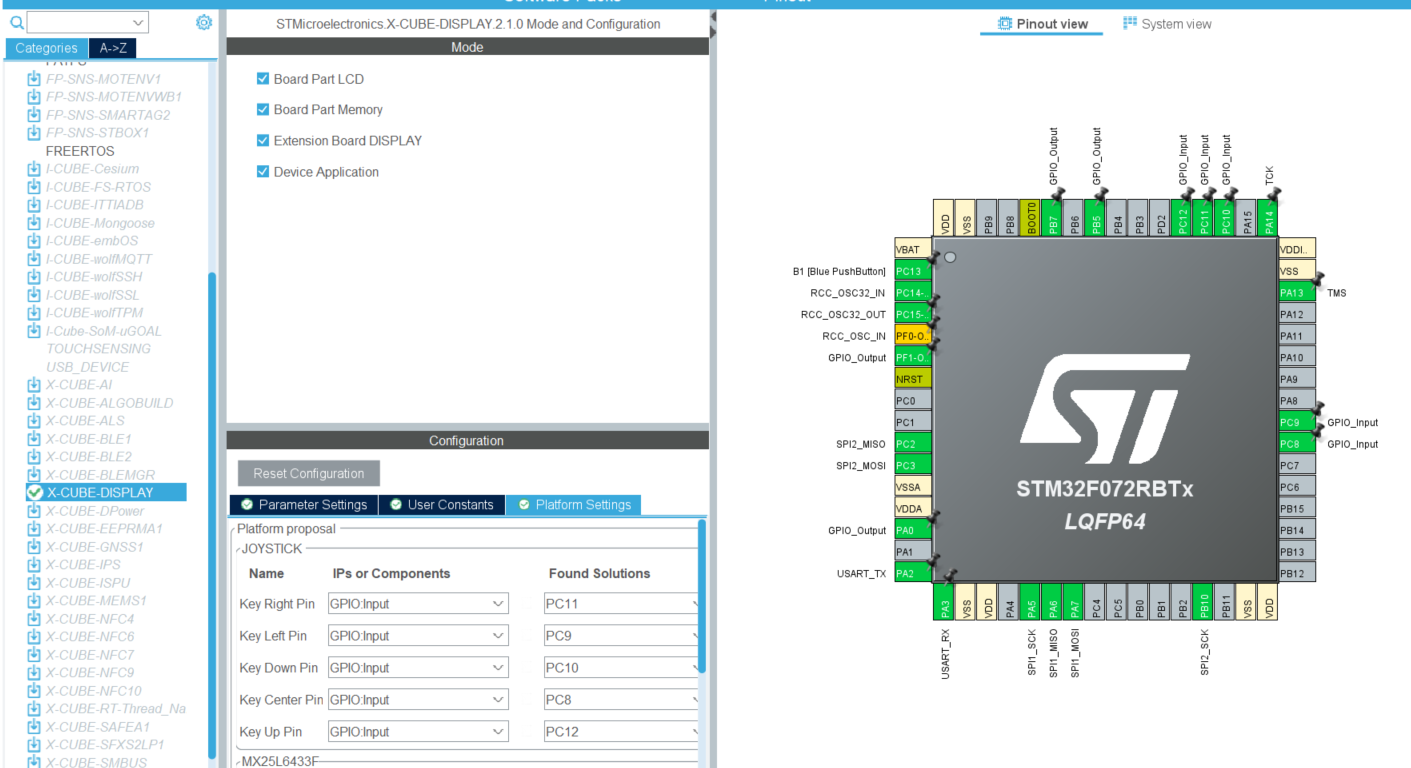The width and height of the screenshot is (1411, 768).
Task: Uncheck the Device Application option
Action: tap(262, 172)
